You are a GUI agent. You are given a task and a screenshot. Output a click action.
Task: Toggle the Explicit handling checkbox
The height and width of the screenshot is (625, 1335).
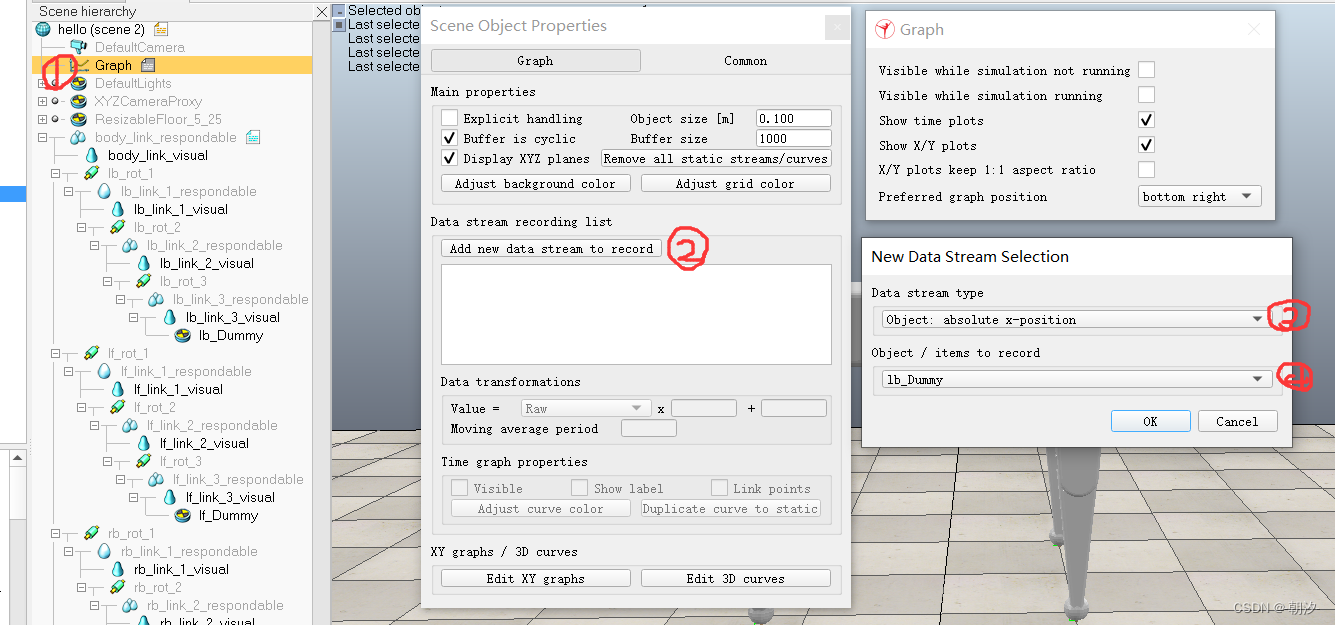(x=449, y=117)
